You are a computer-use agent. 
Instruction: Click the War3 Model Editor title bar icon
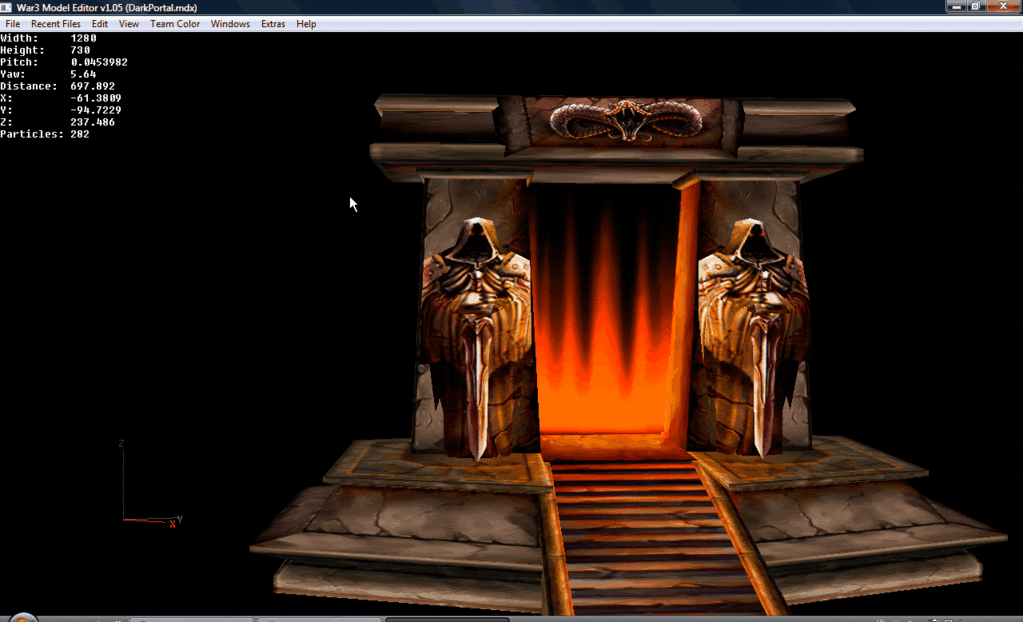(7, 7)
